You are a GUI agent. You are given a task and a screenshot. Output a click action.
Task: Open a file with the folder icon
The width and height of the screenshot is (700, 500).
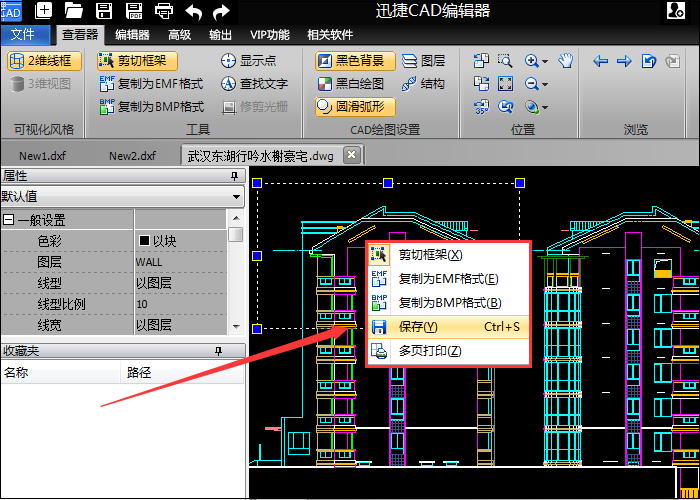pyautogui.click(x=74, y=11)
